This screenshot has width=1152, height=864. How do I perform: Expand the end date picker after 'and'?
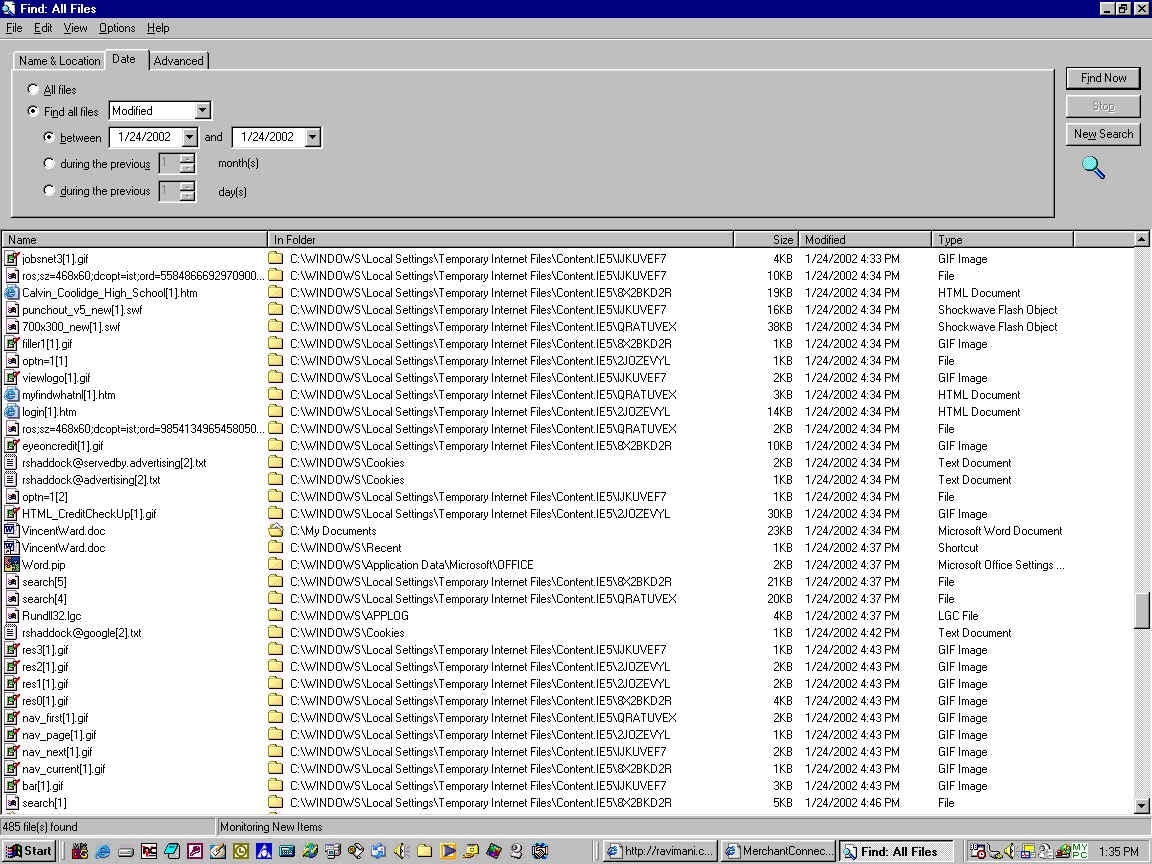[x=313, y=137]
